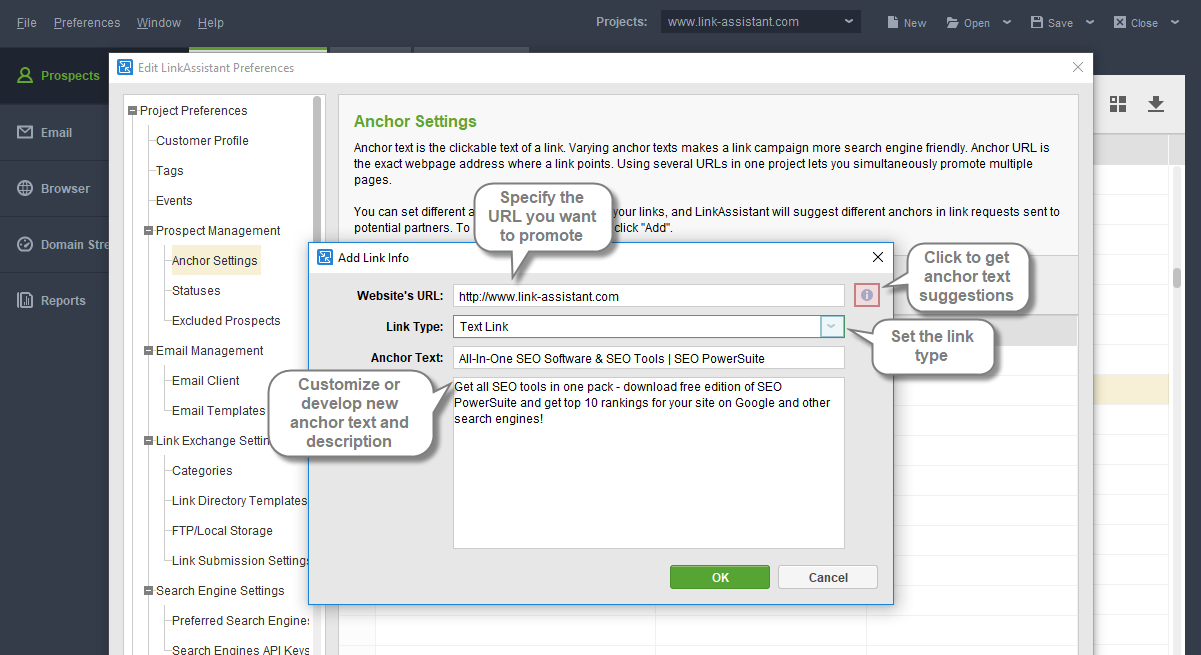Select Email Client in the preferences tree
This screenshot has width=1201, height=655.
pos(206,381)
